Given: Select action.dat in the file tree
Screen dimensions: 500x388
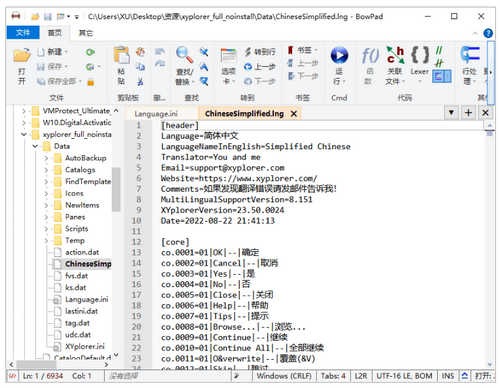Looking at the screenshot, I should tap(82, 252).
